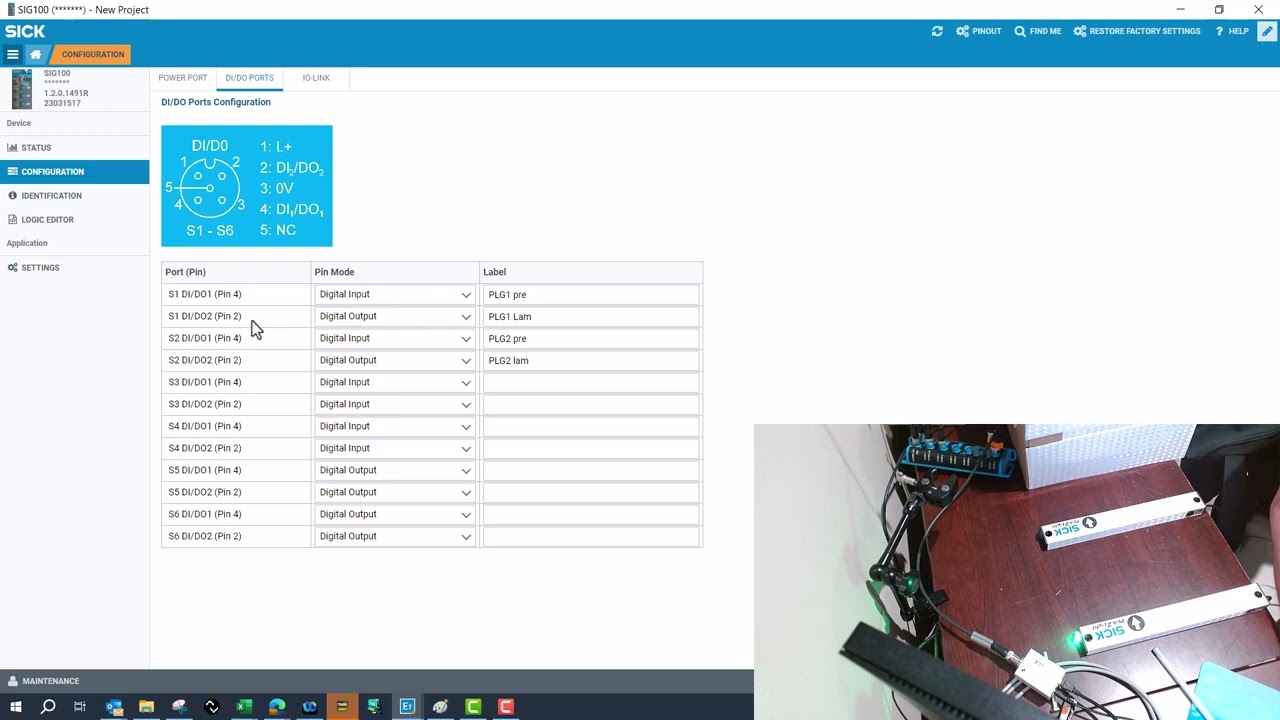Viewport: 1280px width, 720px height.
Task: Click the empty label field for S3 DI/DO2
Action: pyautogui.click(x=591, y=404)
